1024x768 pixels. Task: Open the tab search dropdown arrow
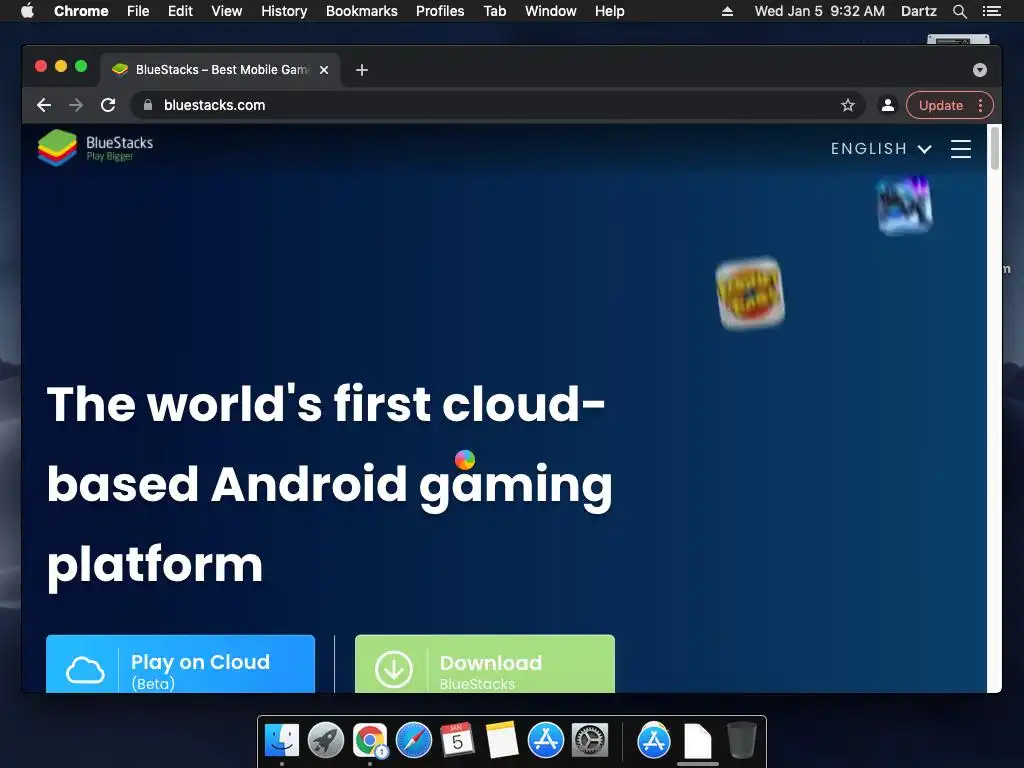(979, 70)
